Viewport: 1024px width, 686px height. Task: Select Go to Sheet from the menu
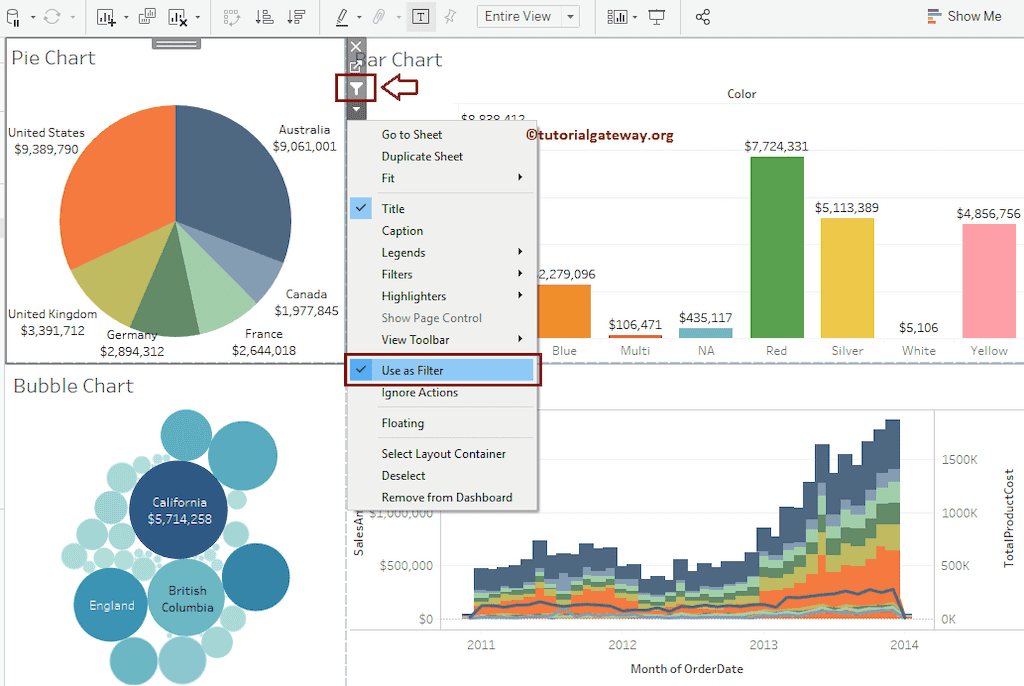412,134
